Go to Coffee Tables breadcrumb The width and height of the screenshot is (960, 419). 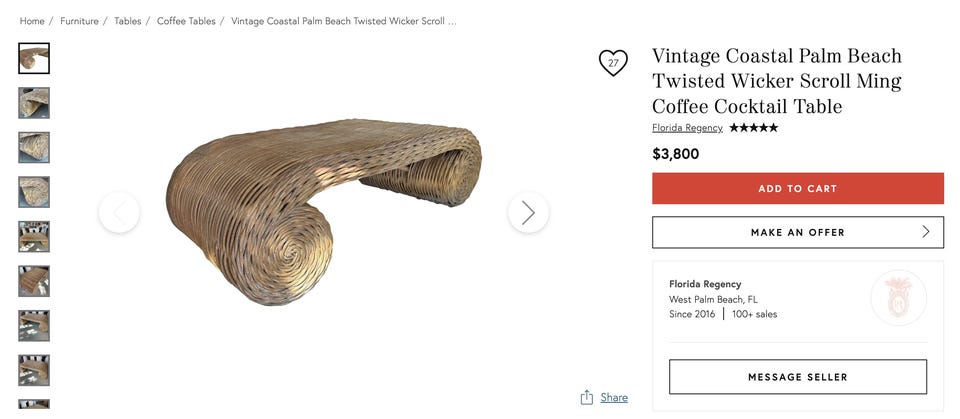click(186, 21)
